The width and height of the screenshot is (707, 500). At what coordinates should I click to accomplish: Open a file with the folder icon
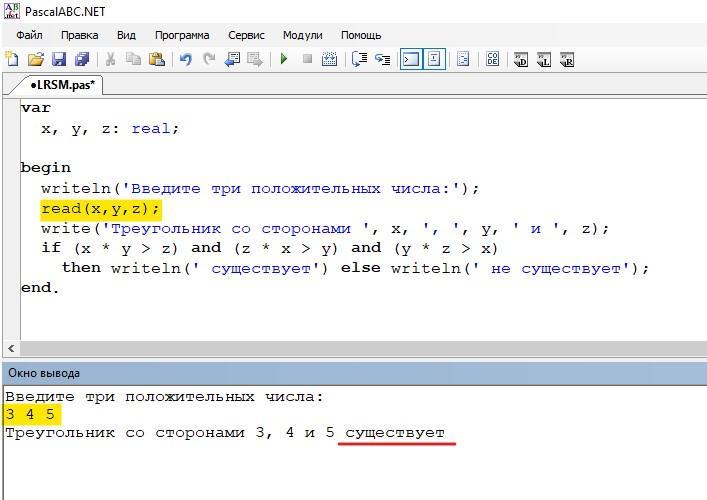click(36, 59)
